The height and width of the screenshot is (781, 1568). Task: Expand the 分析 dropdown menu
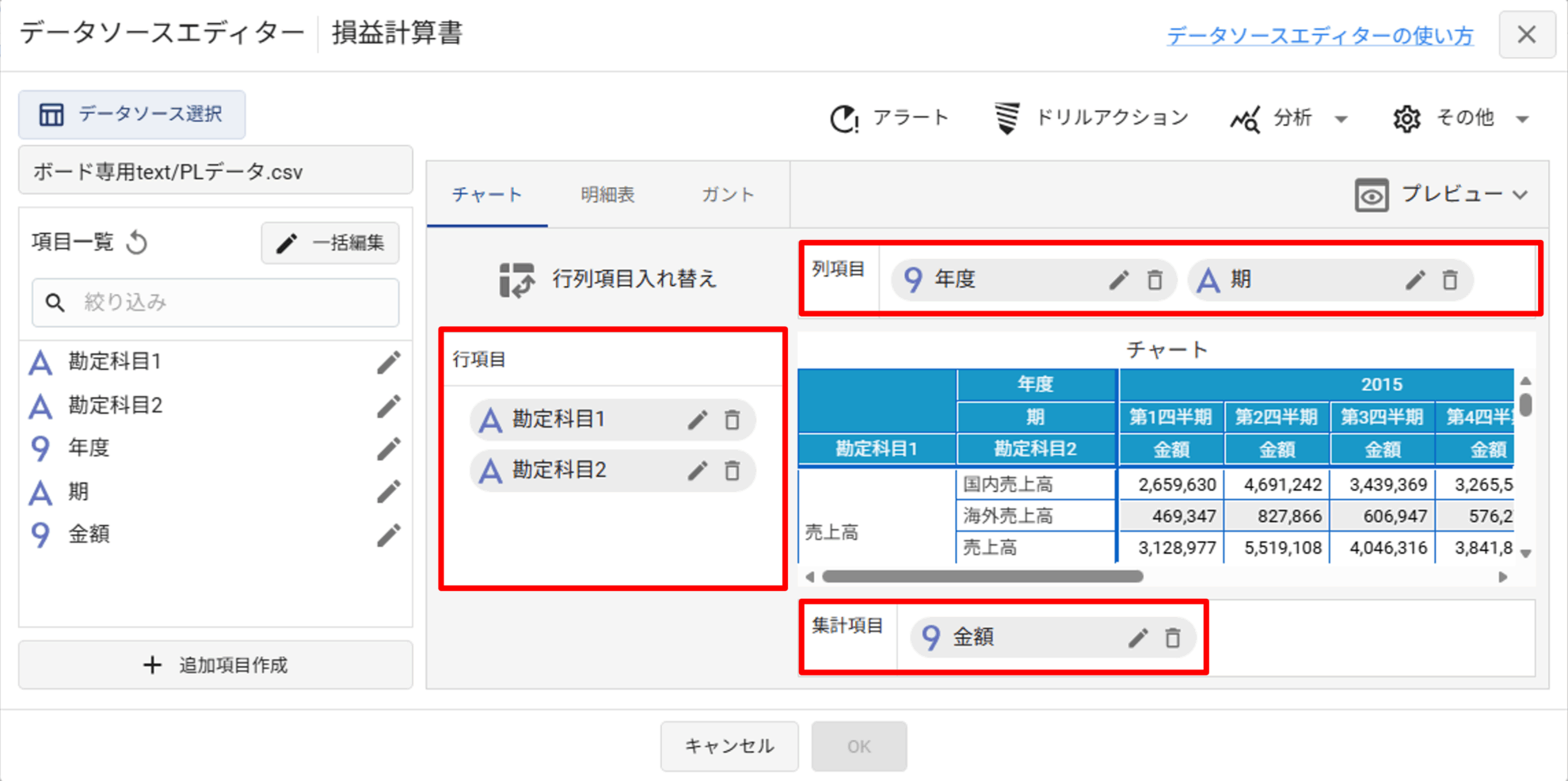(1289, 119)
